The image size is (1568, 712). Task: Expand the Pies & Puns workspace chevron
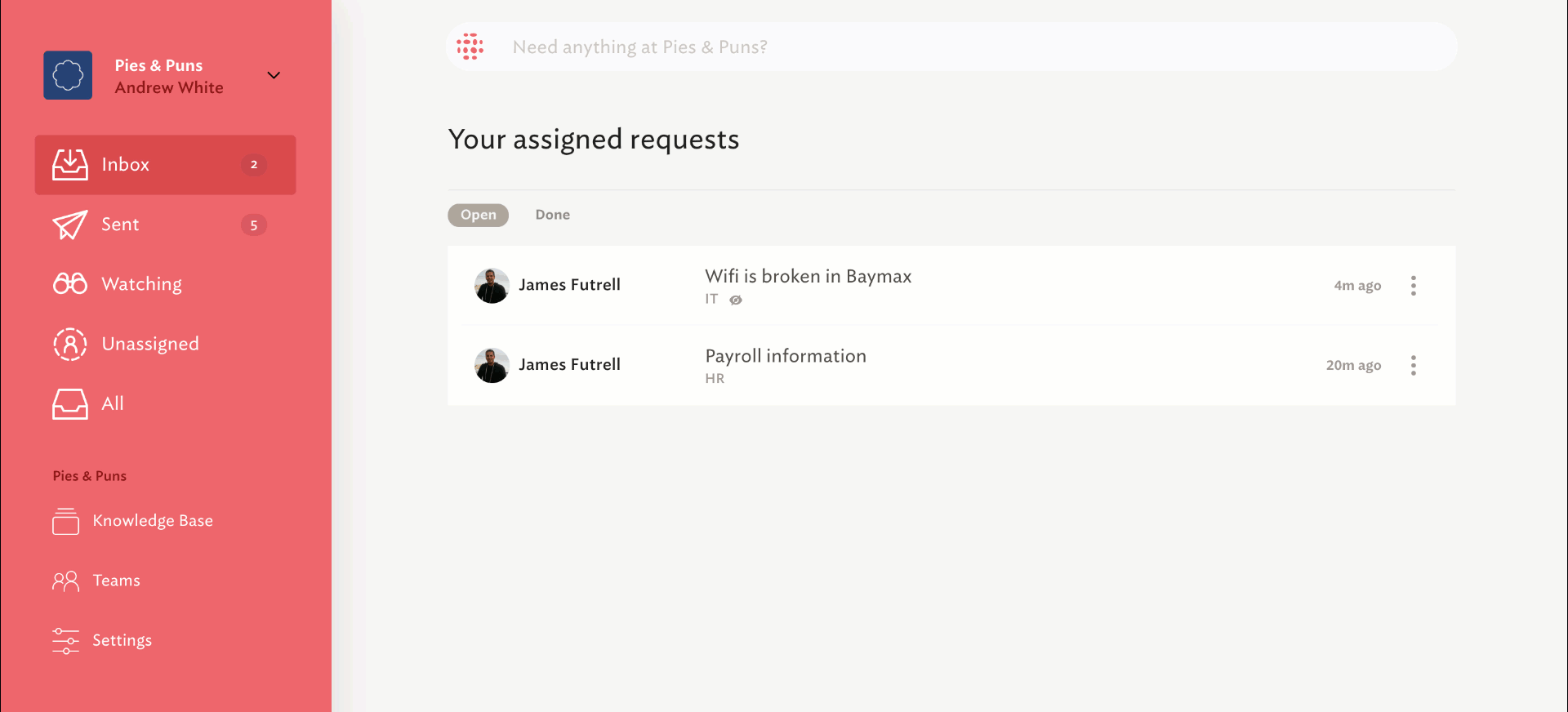coord(274,75)
